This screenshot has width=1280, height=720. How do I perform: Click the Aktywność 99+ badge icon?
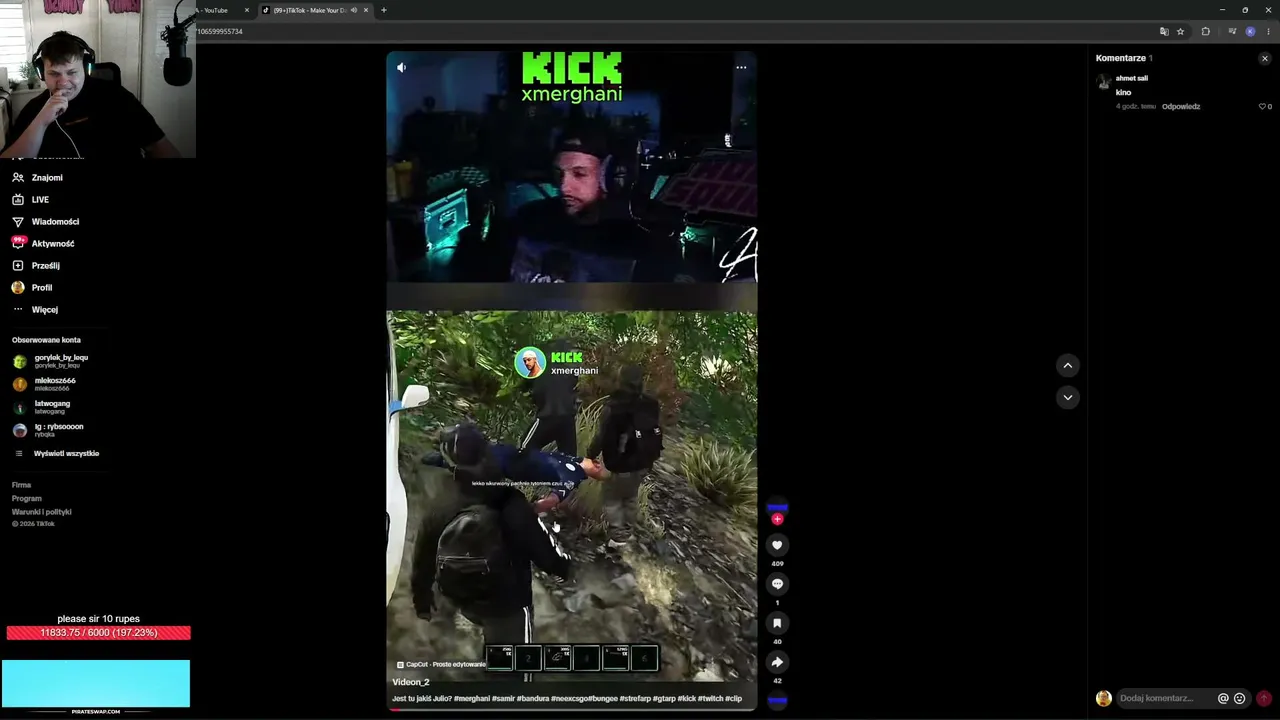(18, 243)
